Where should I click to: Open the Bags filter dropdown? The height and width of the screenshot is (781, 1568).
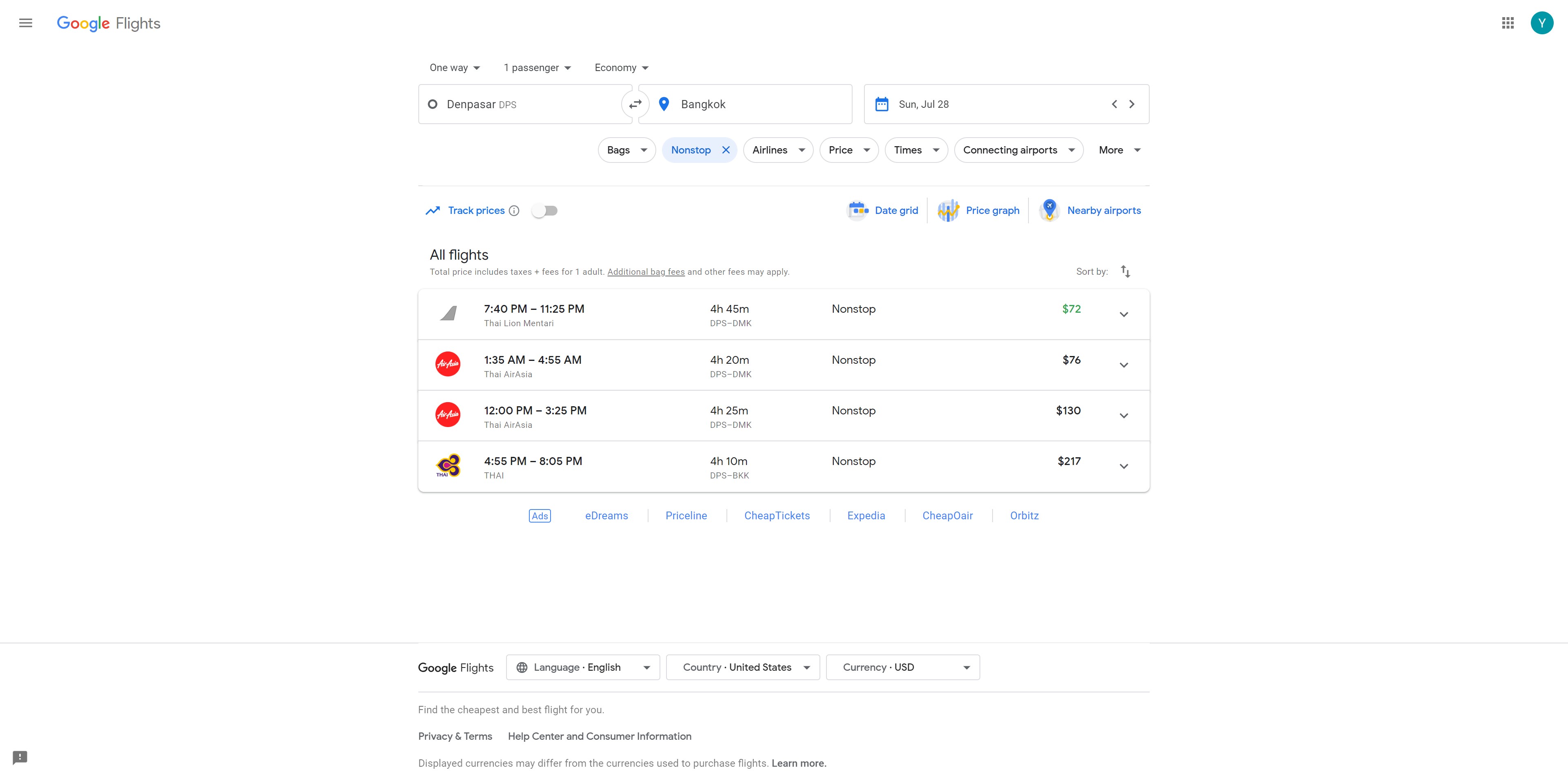tap(626, 150)
